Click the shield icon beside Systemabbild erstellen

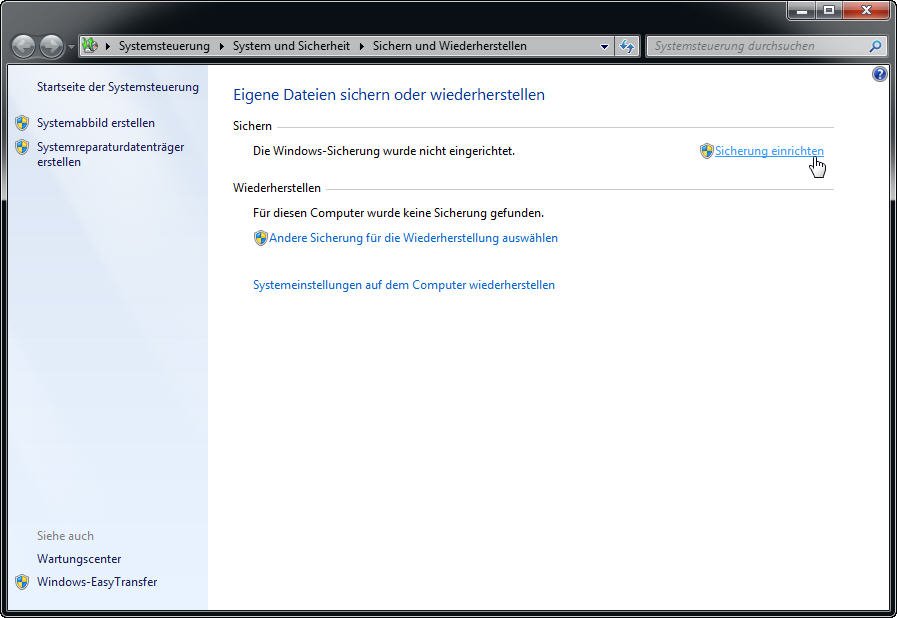click(22, 123)
